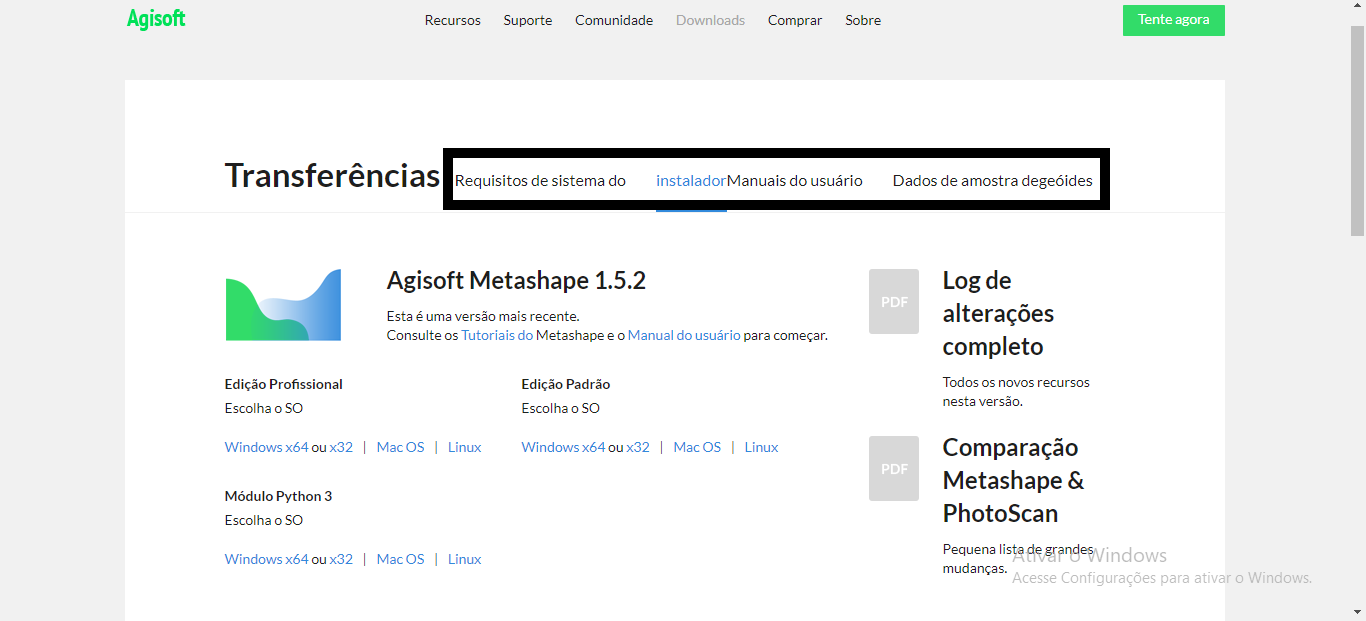This screenshot has width=1366, height=621.
Task: Click the Edição Profissional label
Action: pyautogui.click(x=284, y=385)
